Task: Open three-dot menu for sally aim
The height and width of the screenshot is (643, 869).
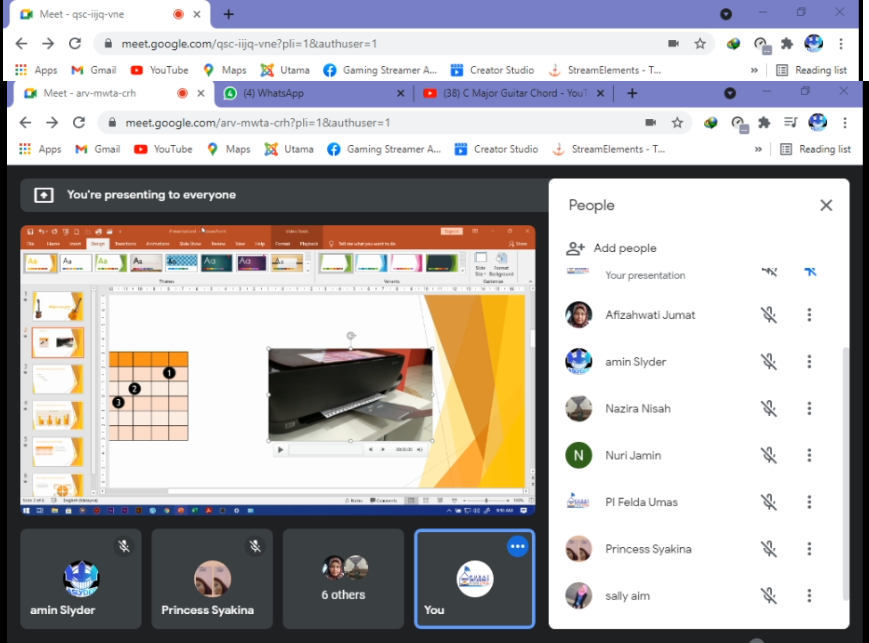Action: [809, 596]
